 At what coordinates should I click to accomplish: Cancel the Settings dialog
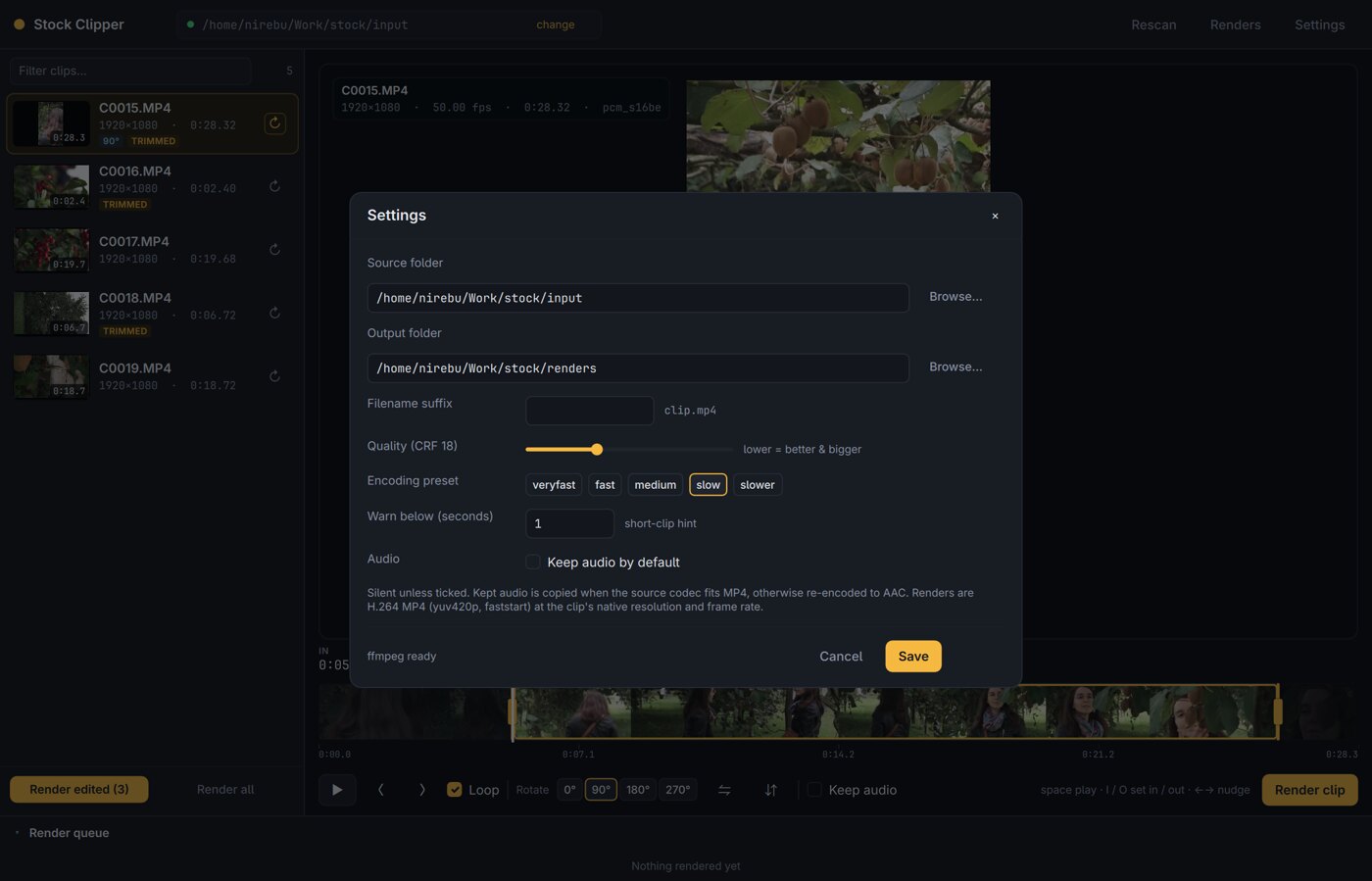[x=841, y=657]
